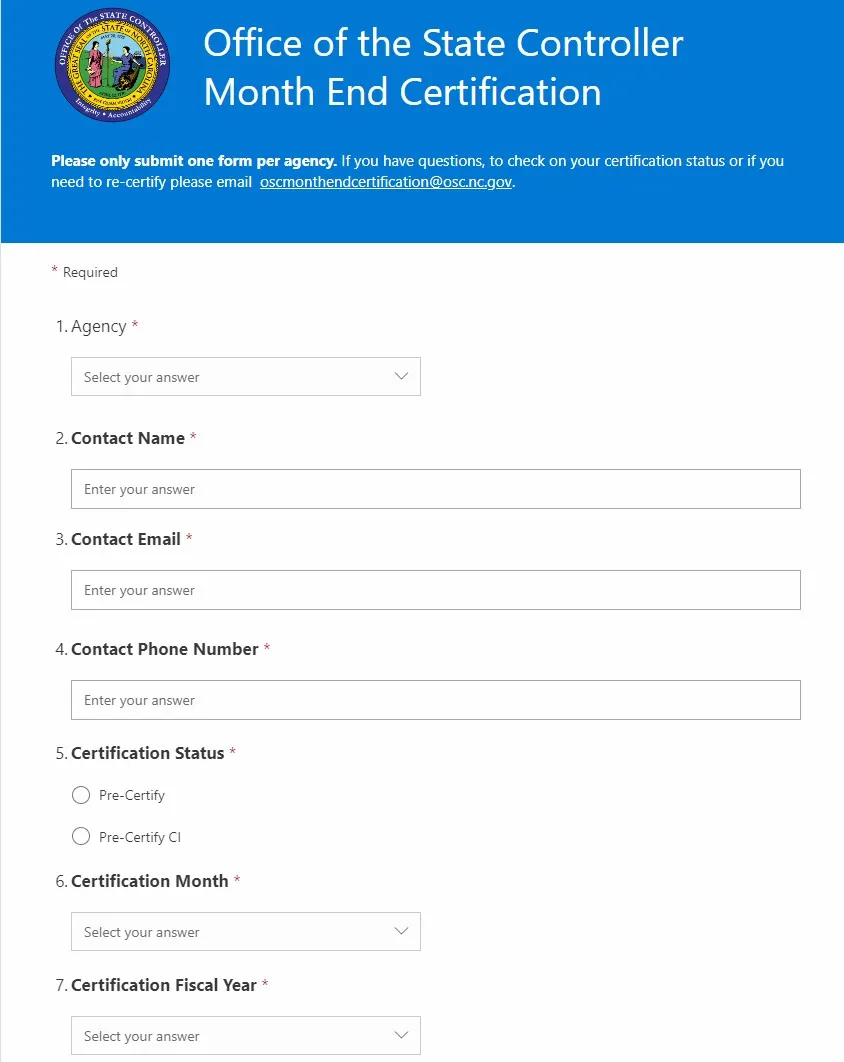Click the Certification Month dropdown chevron arrow
The width and height of the screenshot is (844, 1062).
(401, 932)
